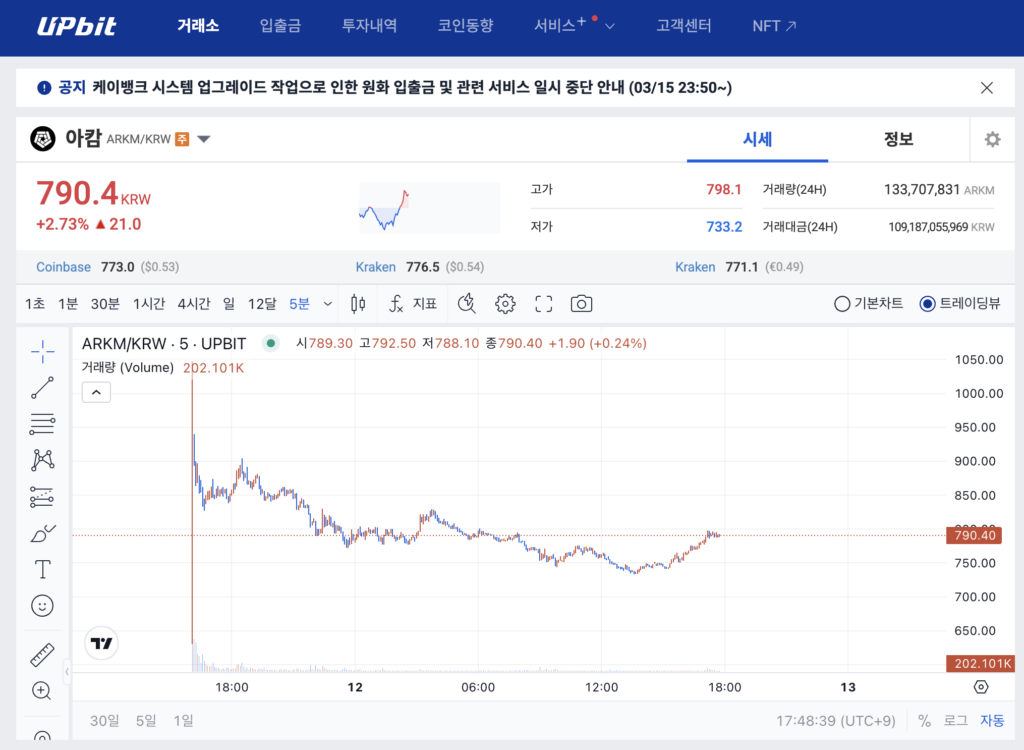This screenshot has height=750, width=1024.
Task: Open 코인동향 menu
Action: pos(466,26)
